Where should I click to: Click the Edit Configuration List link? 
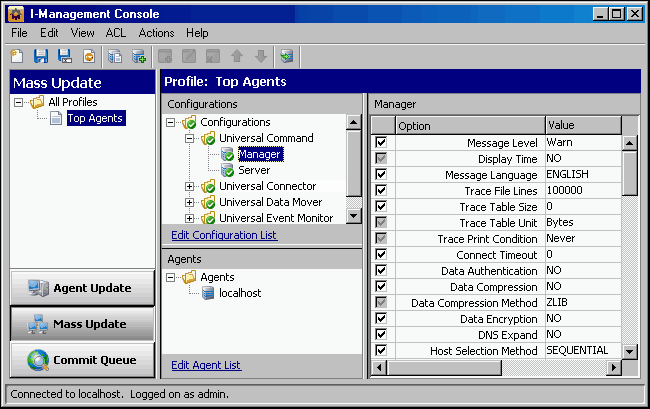click(224, 235)
